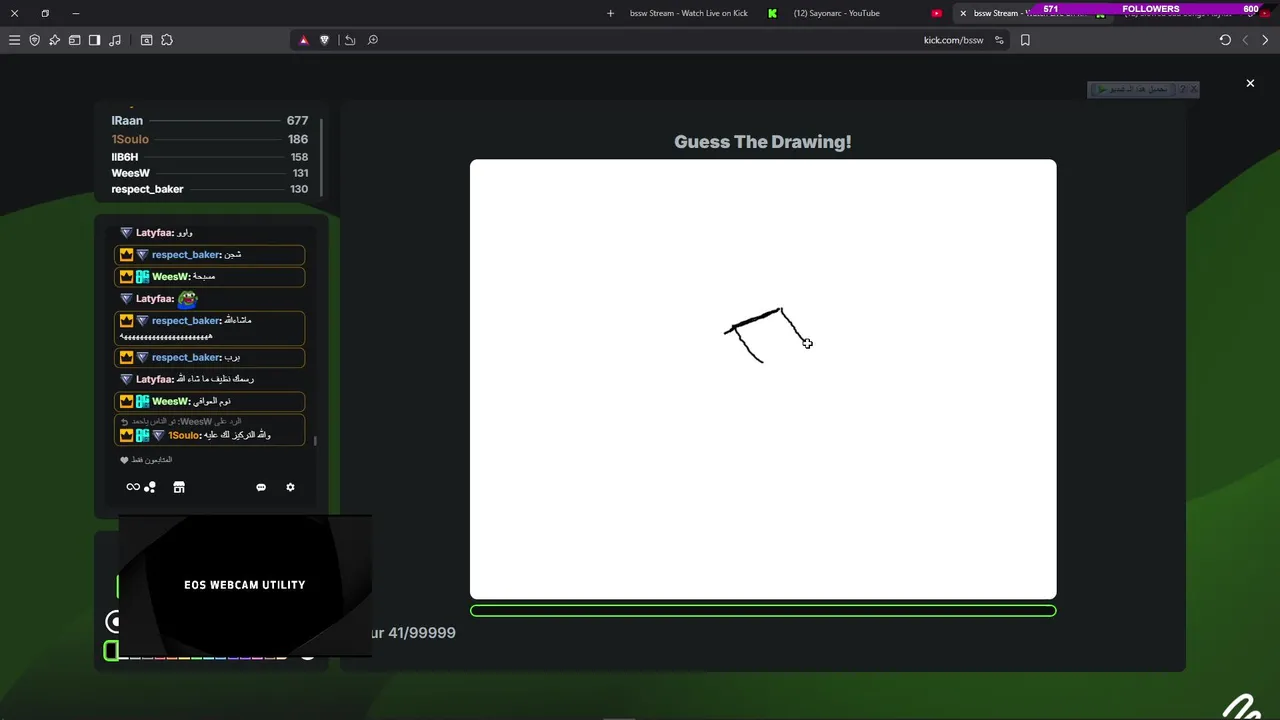This screenshot has height=720, width=1280.
Task: Click the Brave Shields lion icon
Action: [x=324, y=40]
